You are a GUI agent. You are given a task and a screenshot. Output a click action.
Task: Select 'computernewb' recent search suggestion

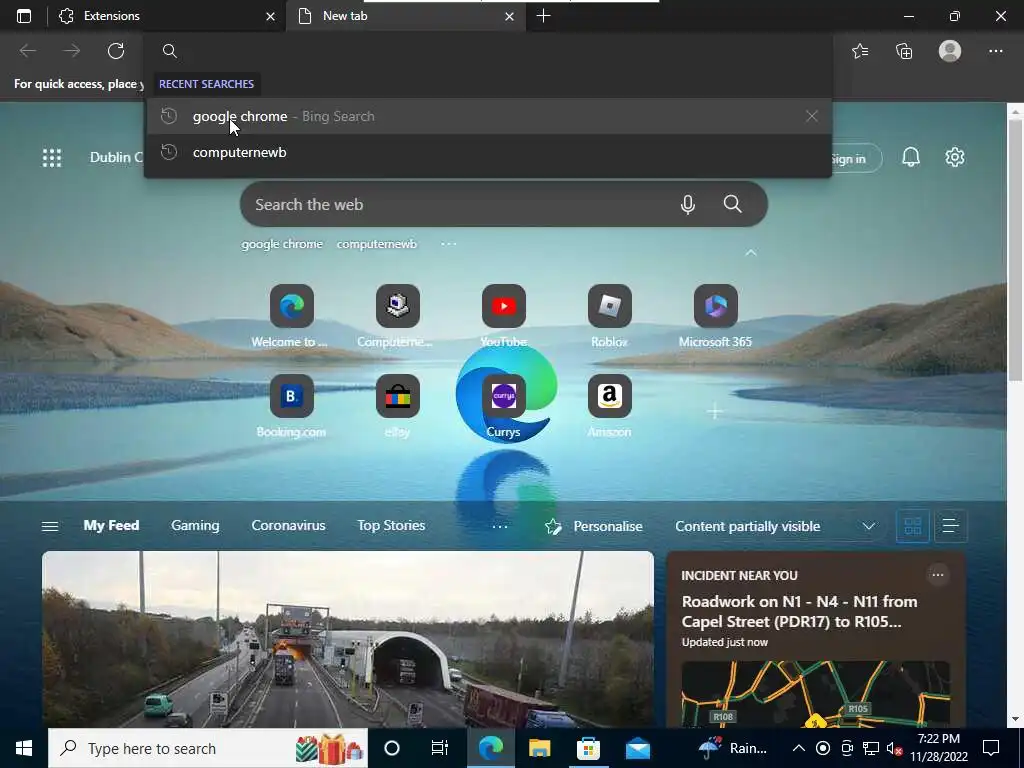[x=487, y=152]
